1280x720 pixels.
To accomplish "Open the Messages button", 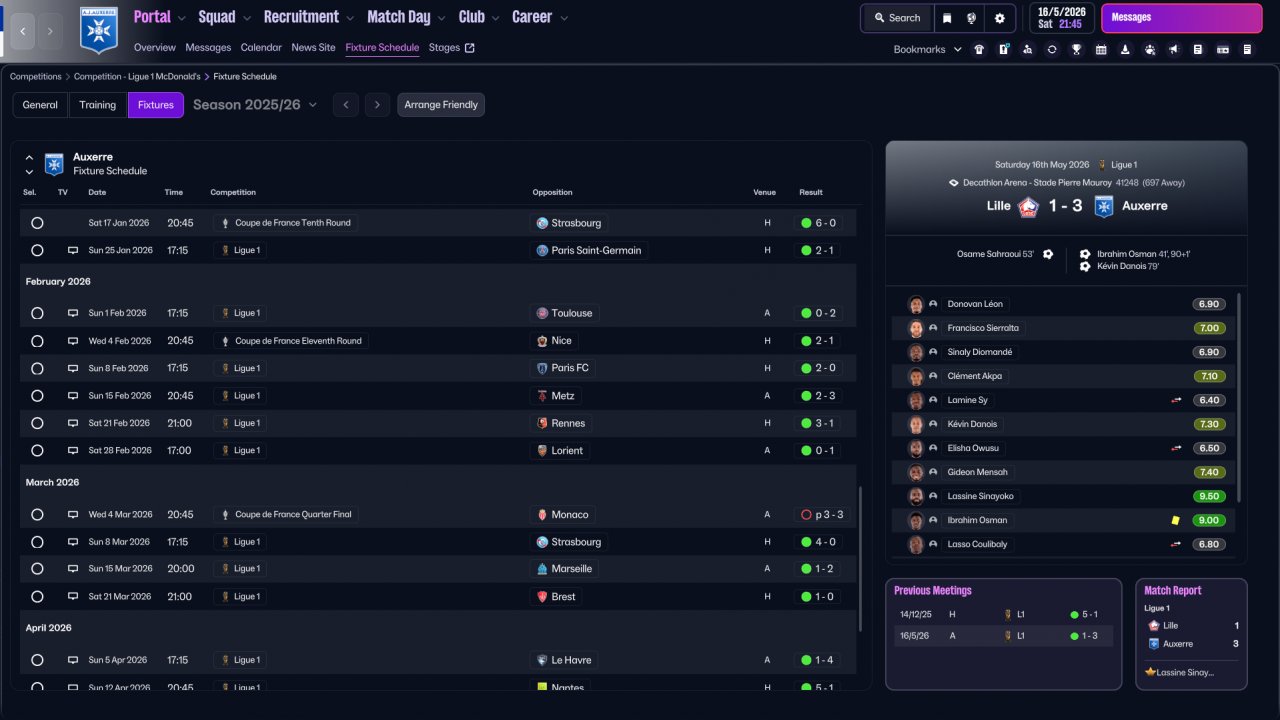I will tap(1179, 18).
